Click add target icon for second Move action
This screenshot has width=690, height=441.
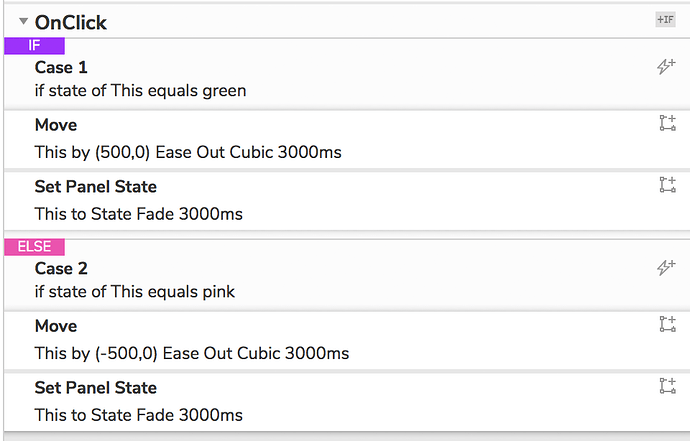(x=668, y=324)
